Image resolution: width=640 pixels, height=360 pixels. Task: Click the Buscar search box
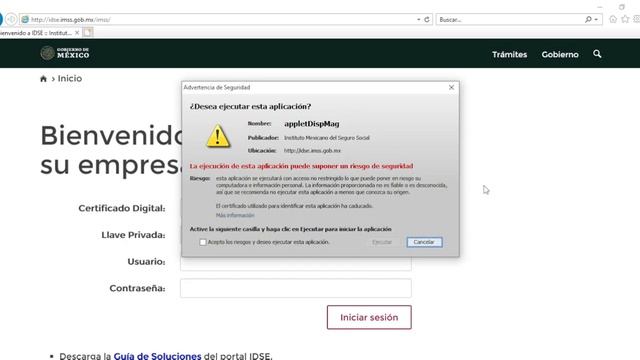(x=510, y=19)
